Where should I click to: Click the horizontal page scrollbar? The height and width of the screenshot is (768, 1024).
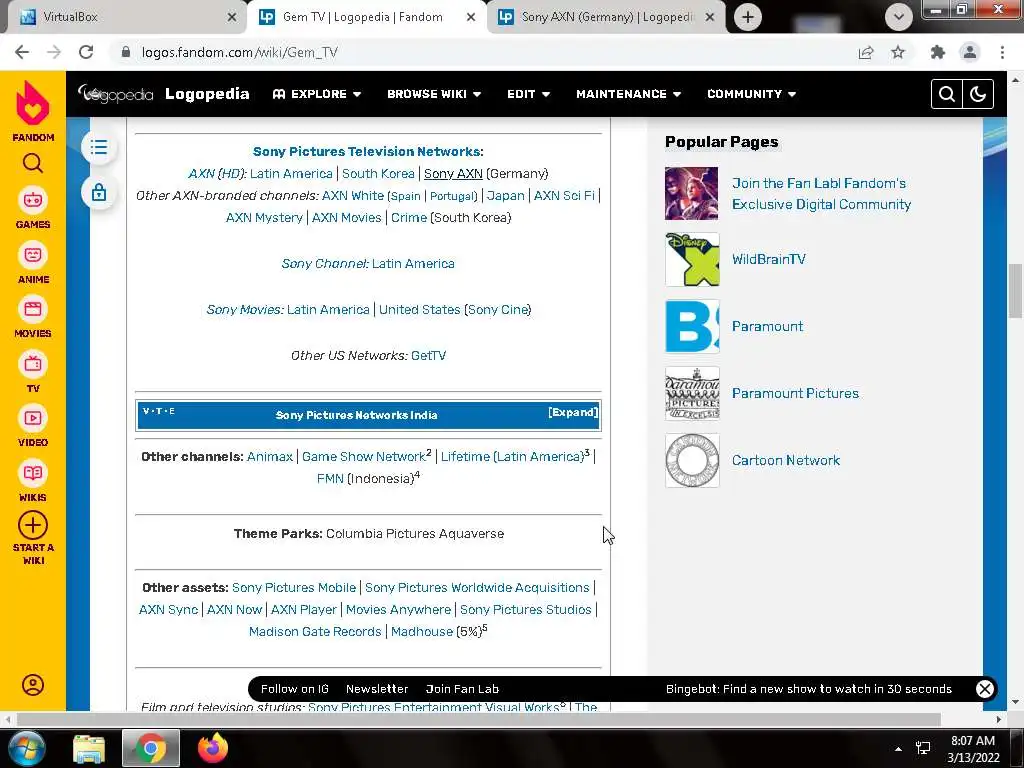(x=478, y=719)
